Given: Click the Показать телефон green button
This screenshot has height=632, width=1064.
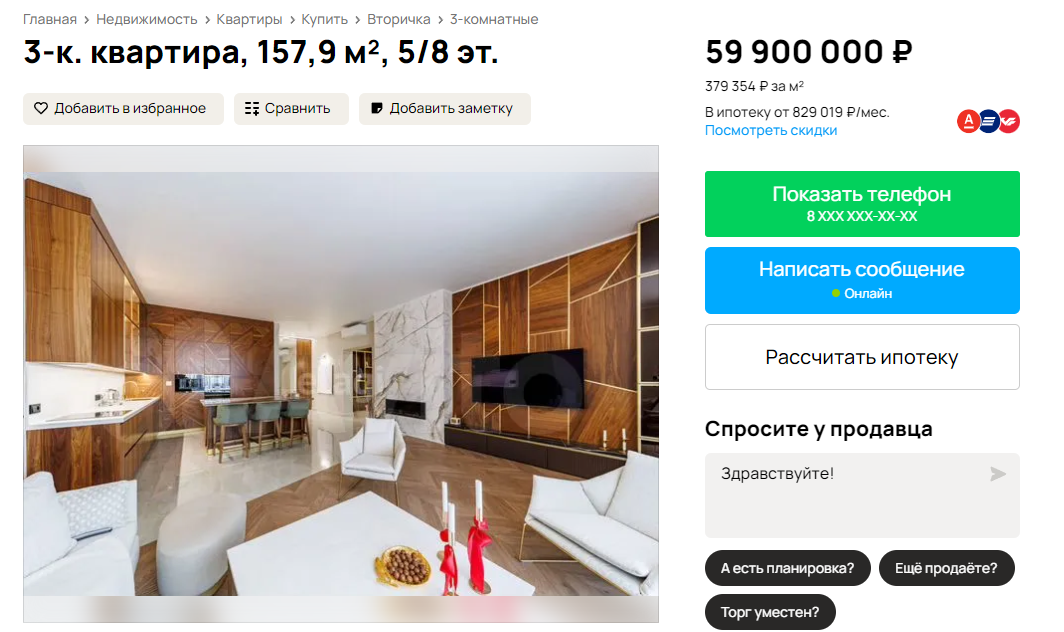Looking at the screenshot, I should pyautogui.click(x=862, y=204).
